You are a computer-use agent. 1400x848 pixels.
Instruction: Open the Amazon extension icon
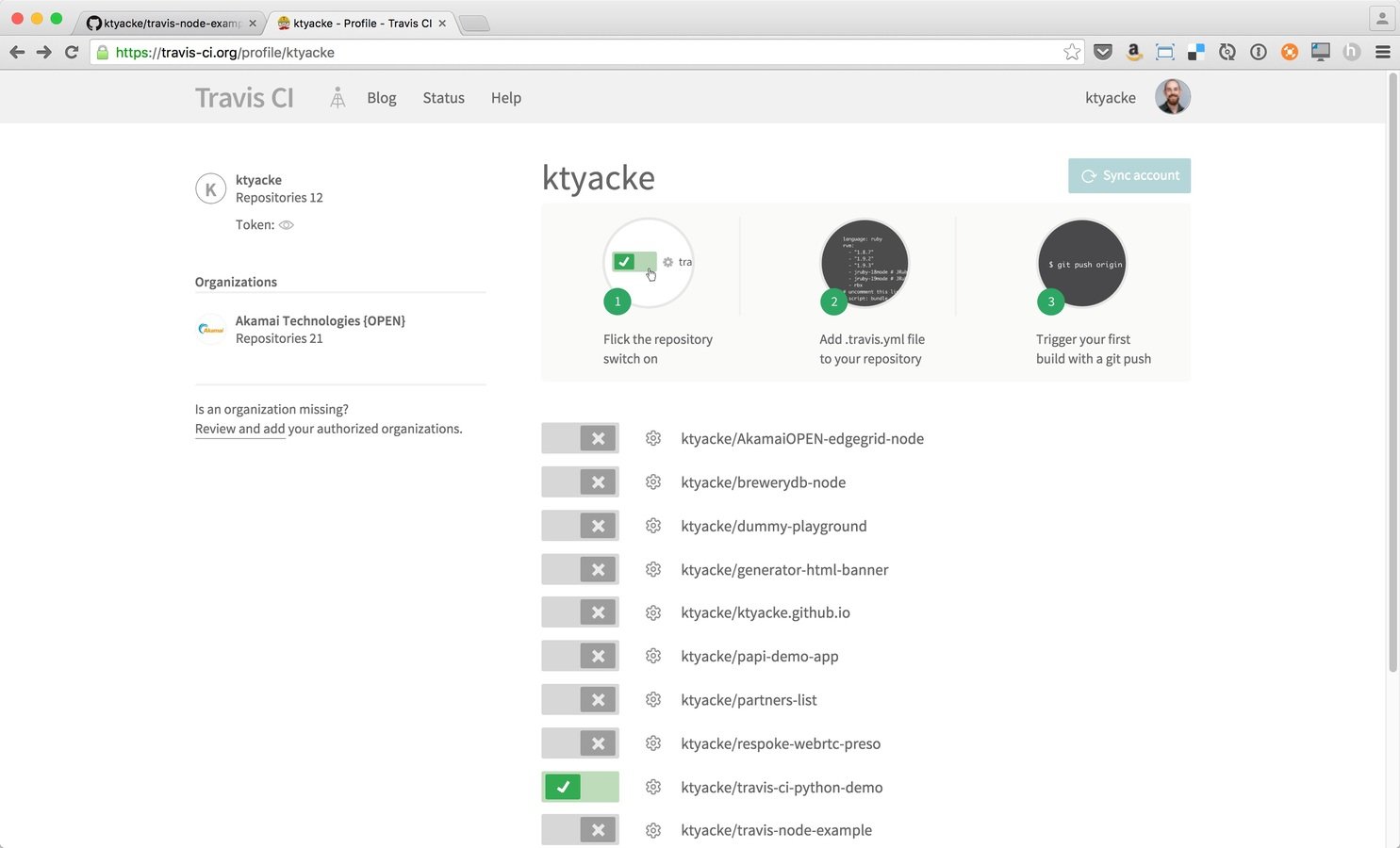click(x=1134, y=52)
